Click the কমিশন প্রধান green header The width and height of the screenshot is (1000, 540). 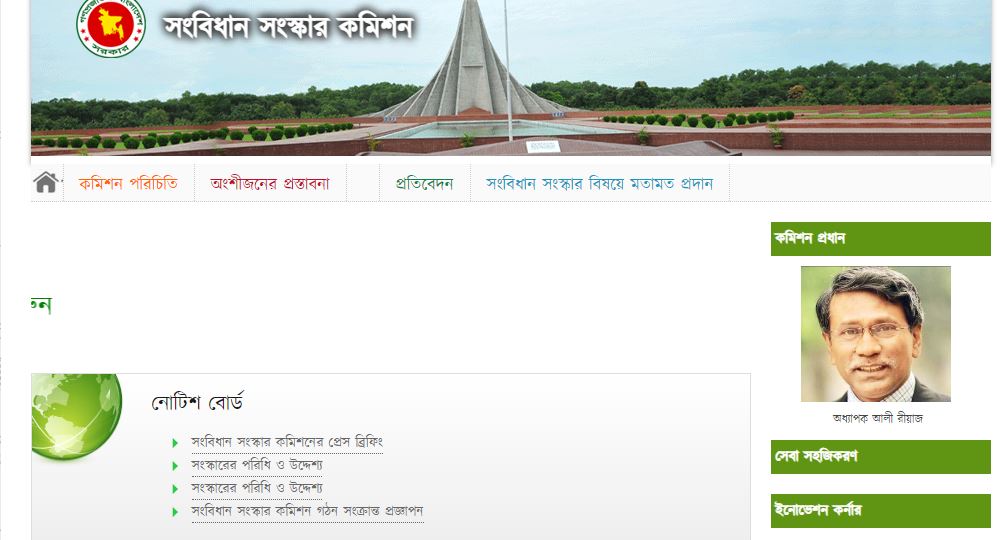coord(881,238)
